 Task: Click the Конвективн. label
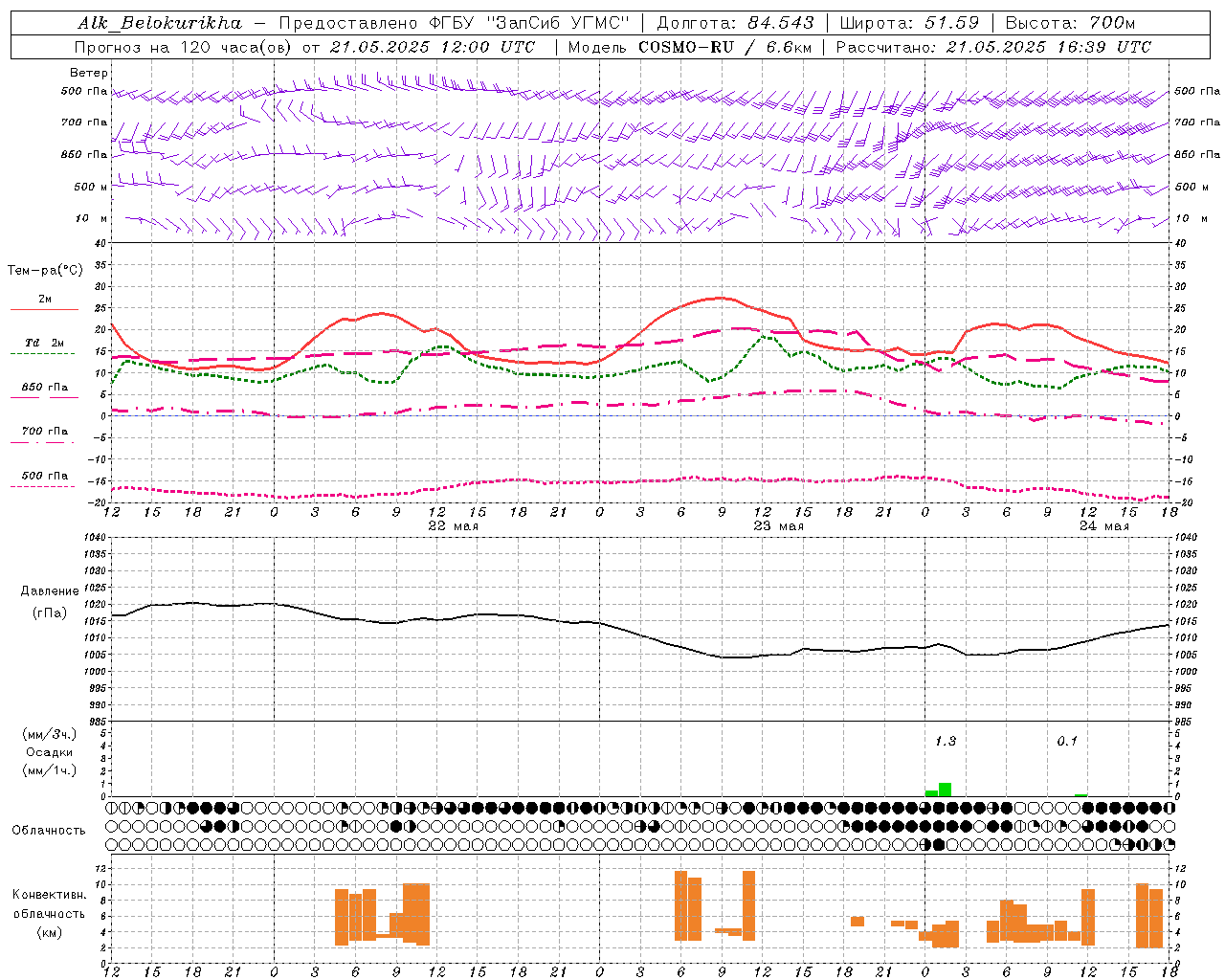pyautogui.click(x=50, y=895)
